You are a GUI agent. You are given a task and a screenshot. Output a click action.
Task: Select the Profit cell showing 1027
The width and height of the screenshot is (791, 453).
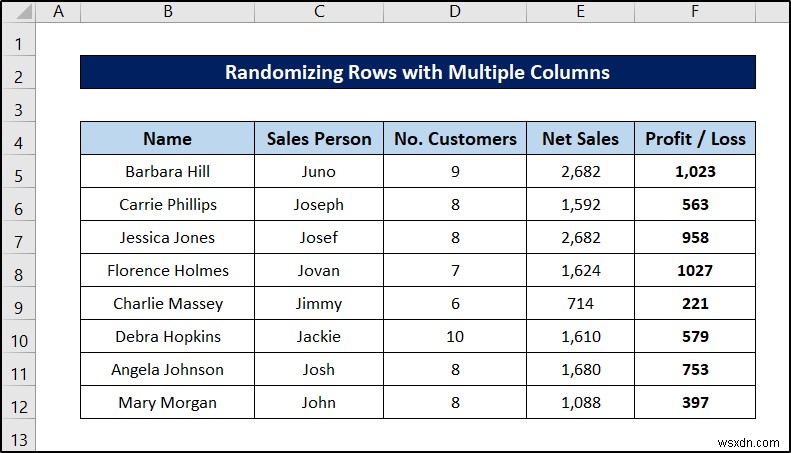tap(695, 271)
